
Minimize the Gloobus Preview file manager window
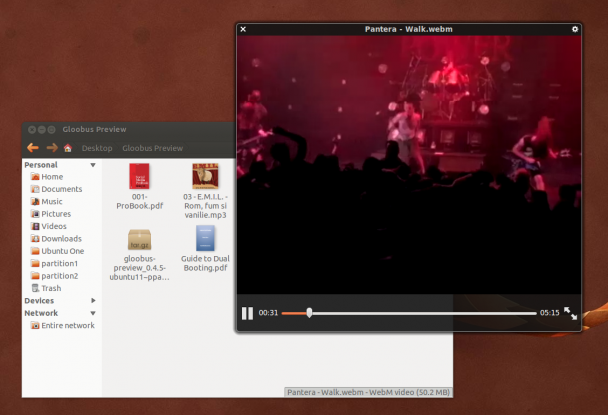click(x=42, y=130)
